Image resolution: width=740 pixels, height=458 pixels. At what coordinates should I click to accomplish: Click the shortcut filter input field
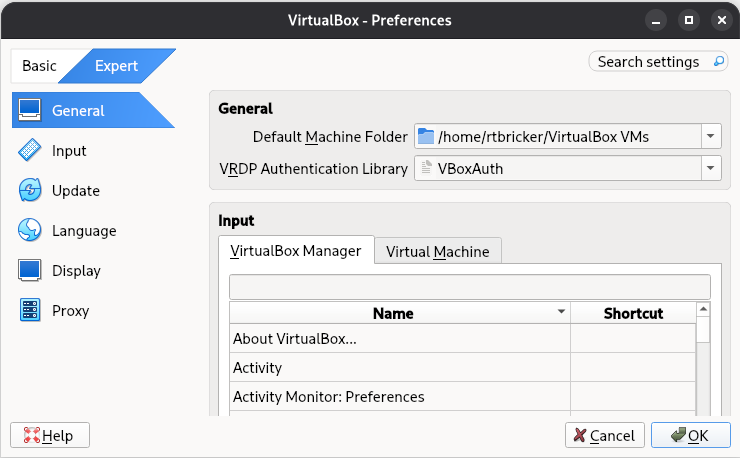click(x=470, y=287)
